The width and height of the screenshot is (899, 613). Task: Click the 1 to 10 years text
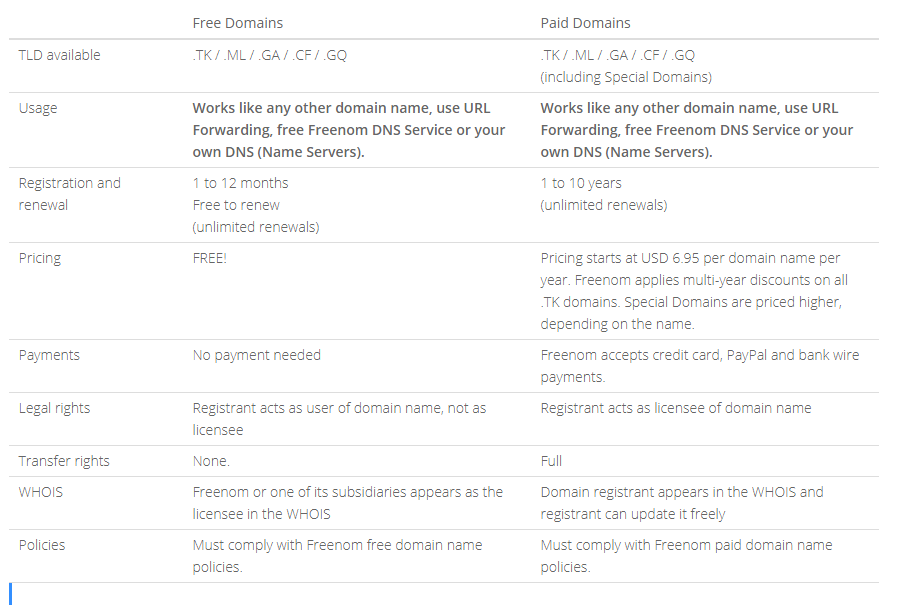pos(581,183)
